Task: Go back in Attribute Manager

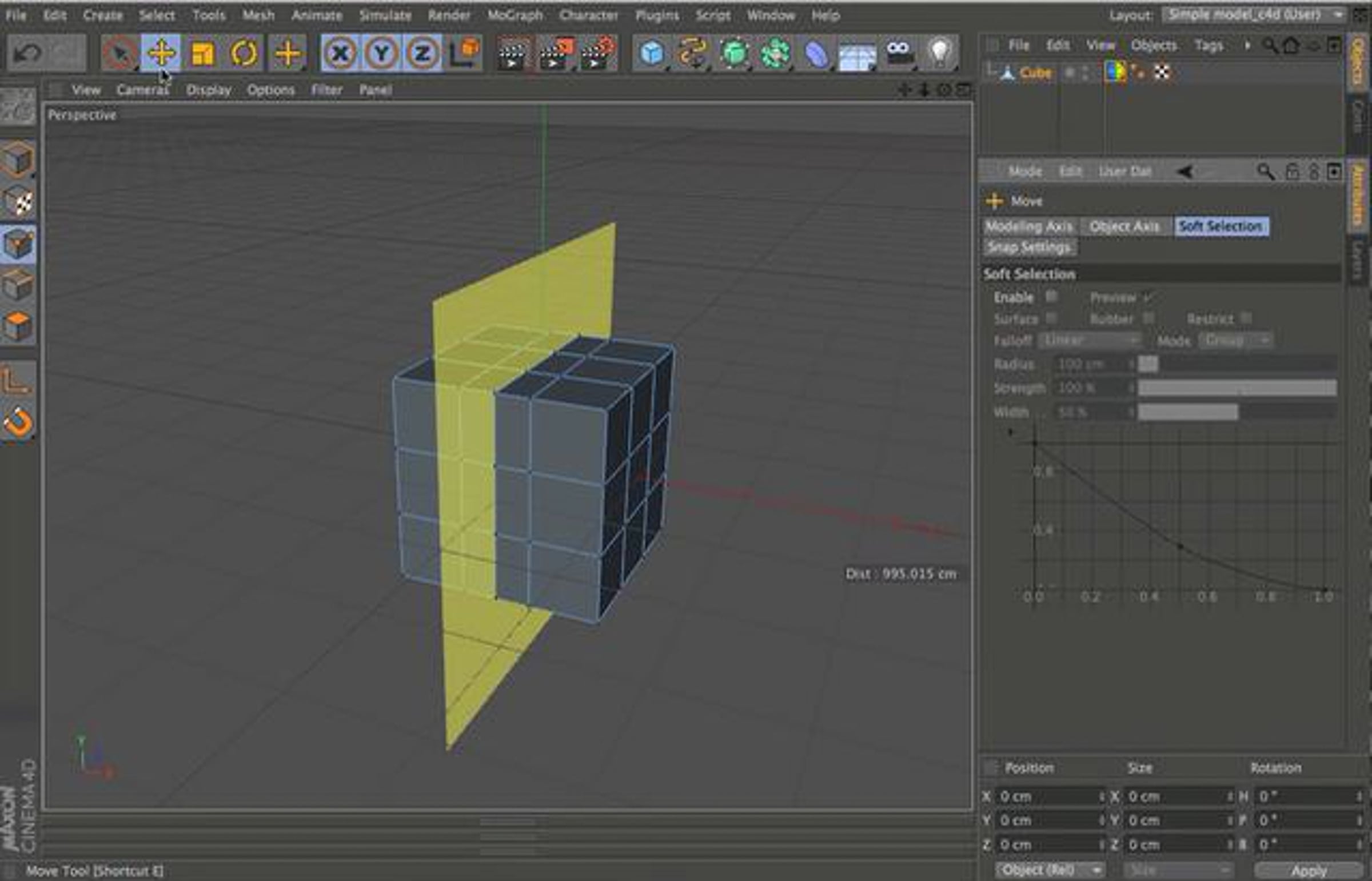Action: [x=1184, y=171]
